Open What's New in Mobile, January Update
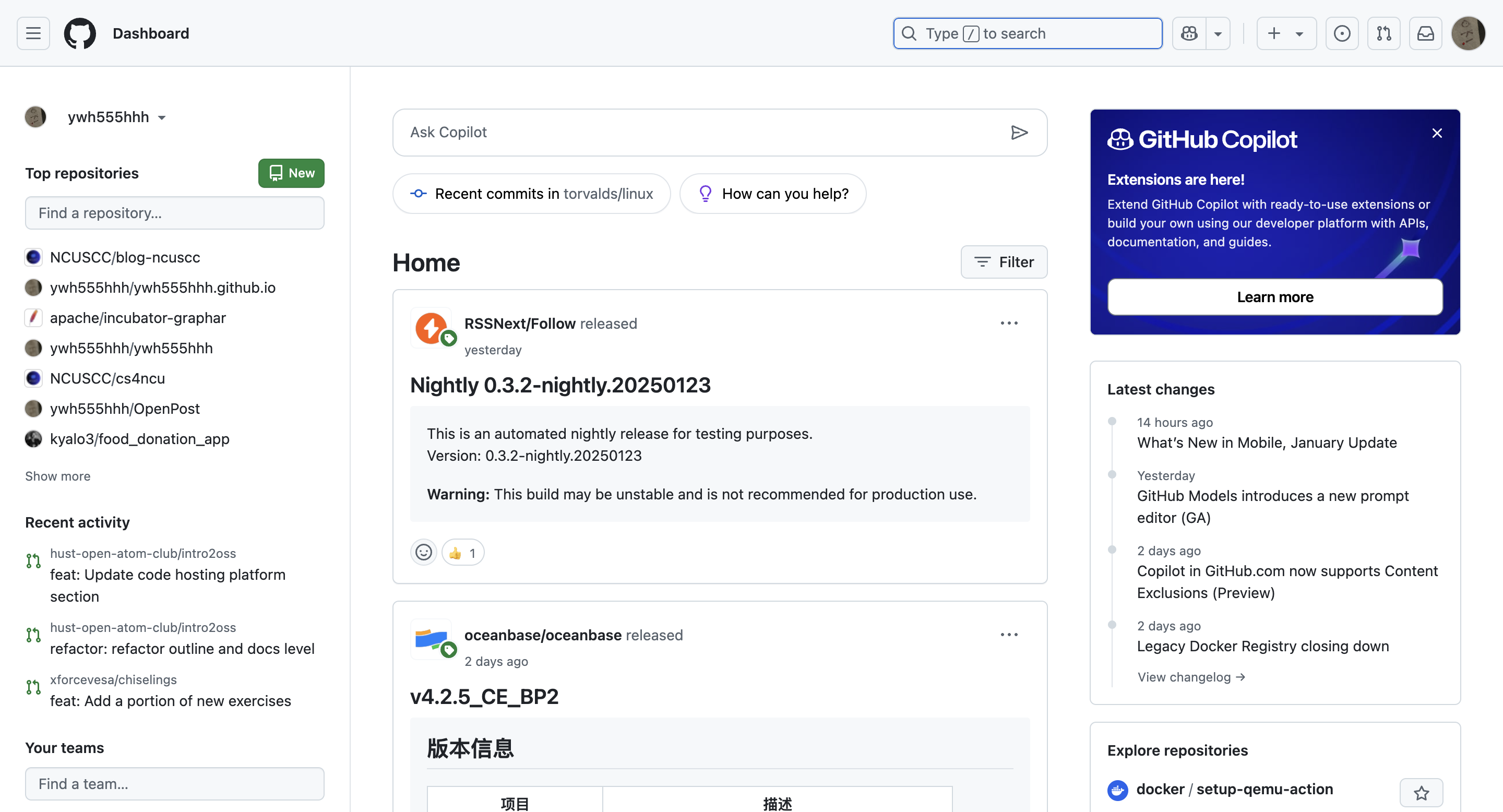This screenshot has height=812, width=1503. click(x=1267, y=443)
